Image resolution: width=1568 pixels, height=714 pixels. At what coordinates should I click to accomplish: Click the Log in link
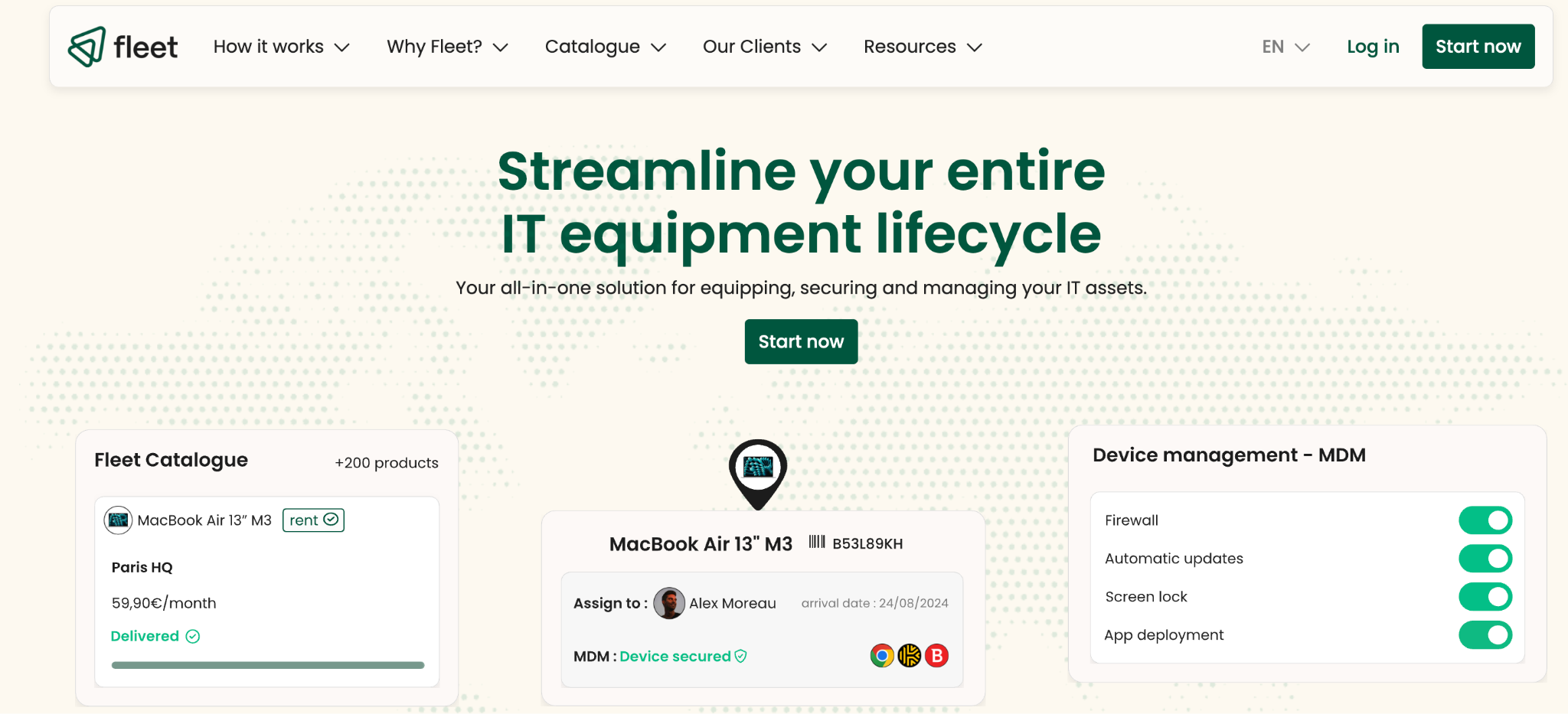pyautogui.click(x=1373, y=47)
